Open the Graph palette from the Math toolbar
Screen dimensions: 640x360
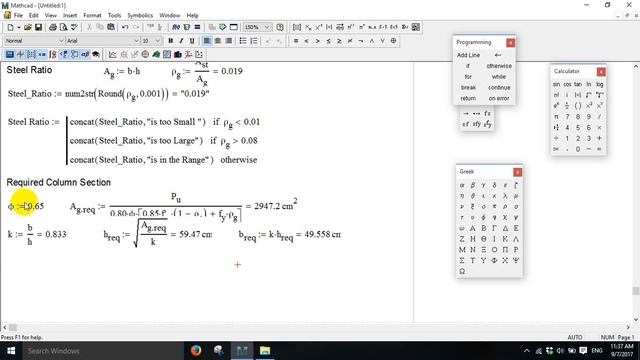click(x=20, y=54)
